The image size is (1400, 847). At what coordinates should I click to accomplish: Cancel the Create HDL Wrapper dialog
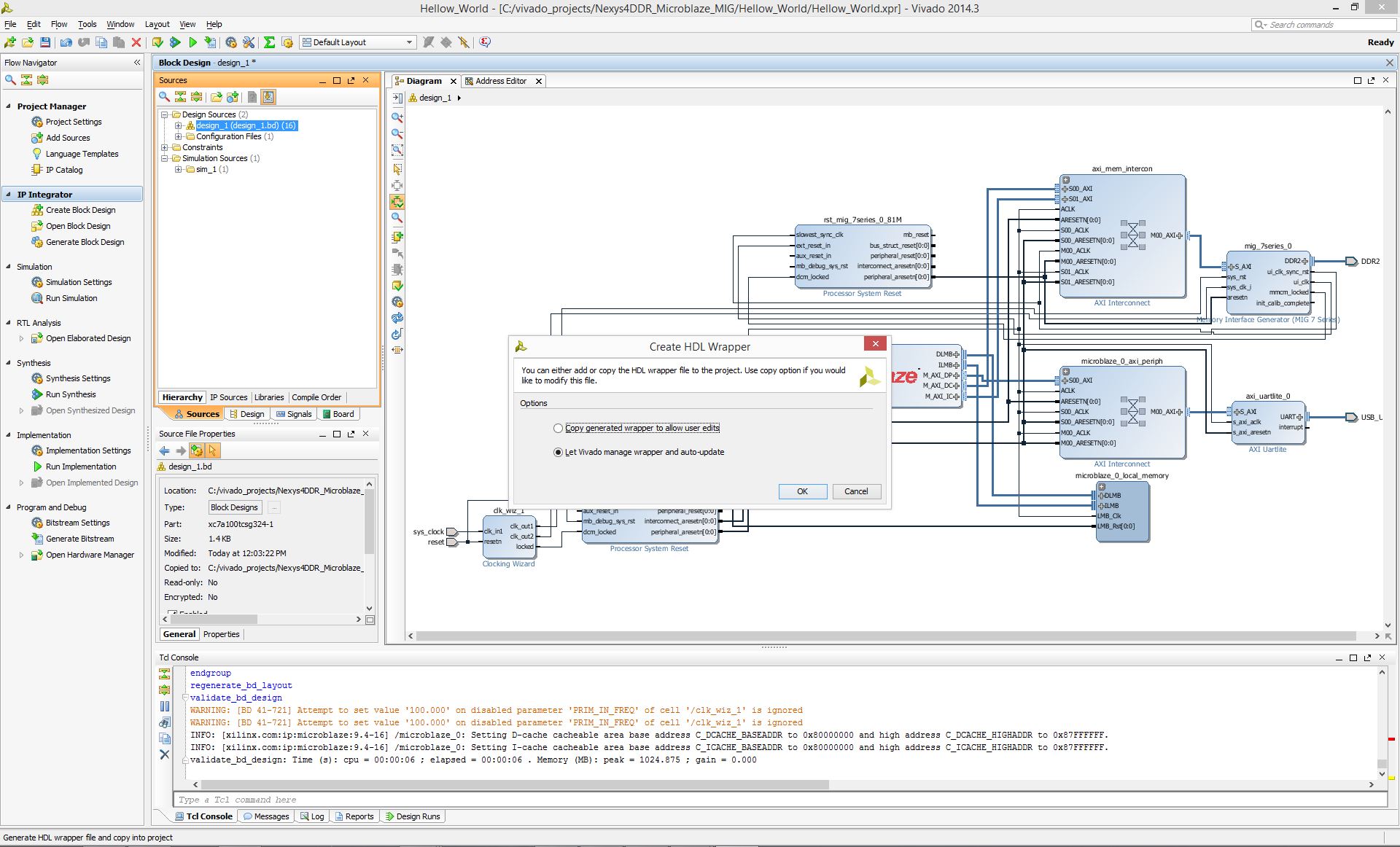pos(856,491)
